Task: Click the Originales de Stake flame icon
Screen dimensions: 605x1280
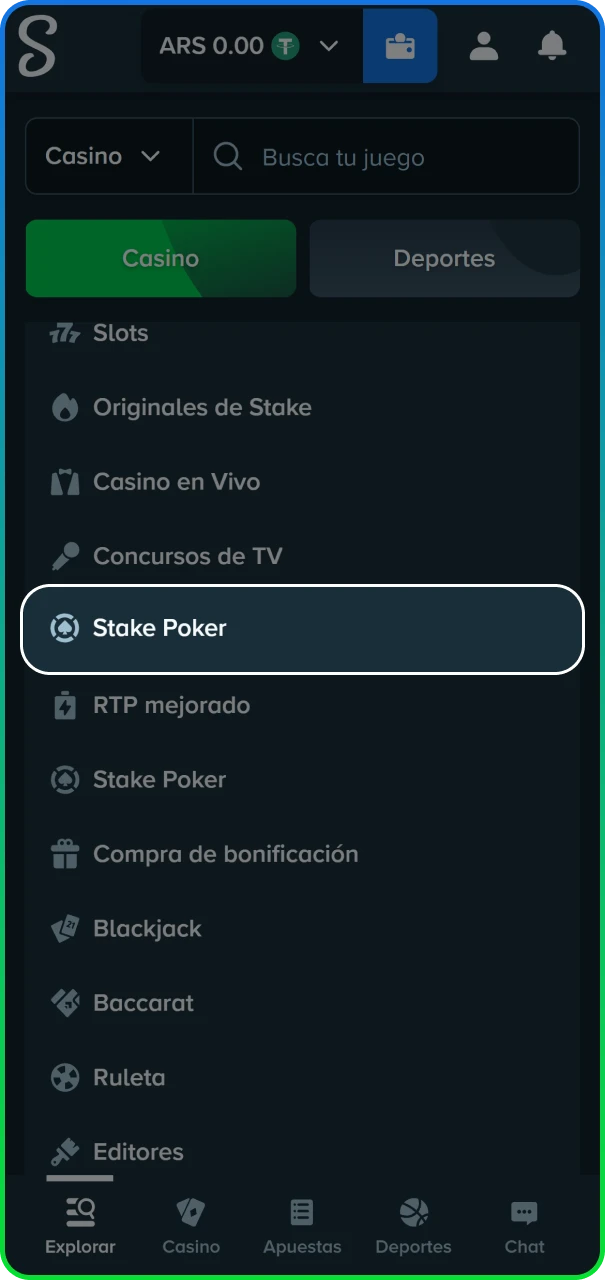Action: click(x=65, y=407)
